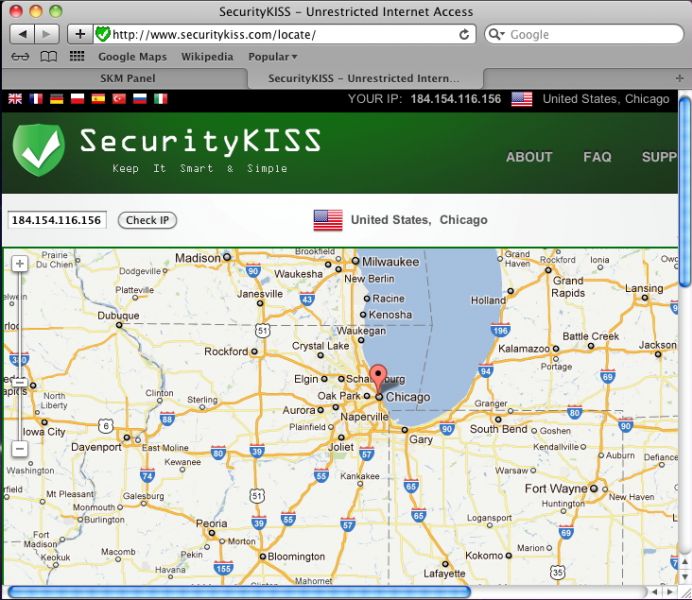692x600 pixels.
Task: Click the Kalamazoo label on the map
Action: pos(524,349)
